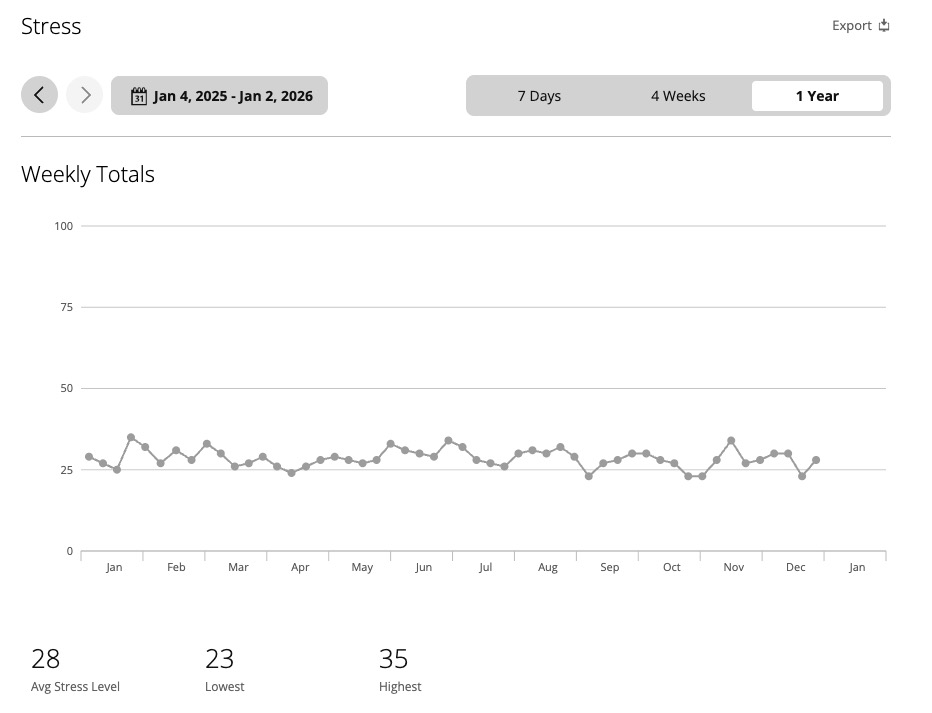Click the Export download icon
Image resolution: width=932 pixels, height=713 pixels.
pos(884,26)
